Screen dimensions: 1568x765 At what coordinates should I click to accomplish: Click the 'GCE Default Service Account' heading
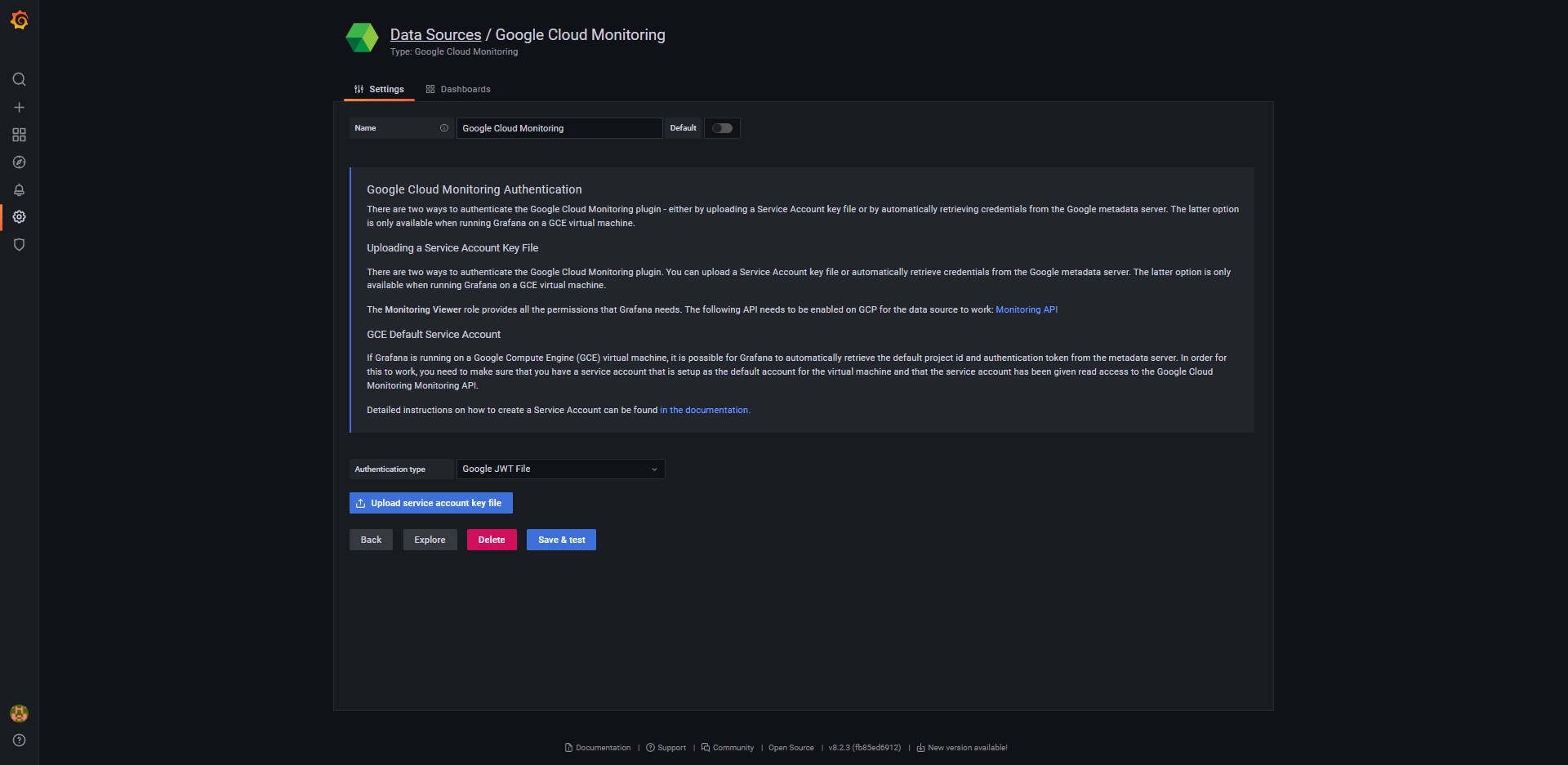click(434, 335)
